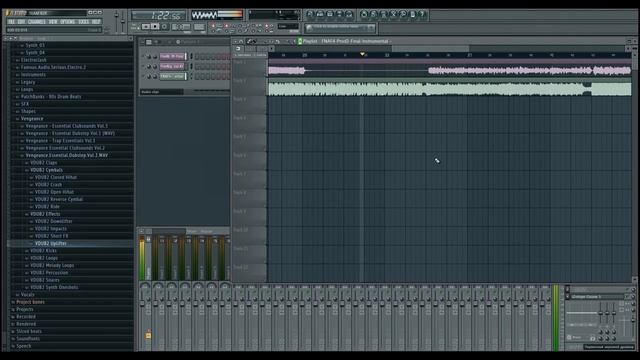Toggle the transport Record button

point(164,27)
